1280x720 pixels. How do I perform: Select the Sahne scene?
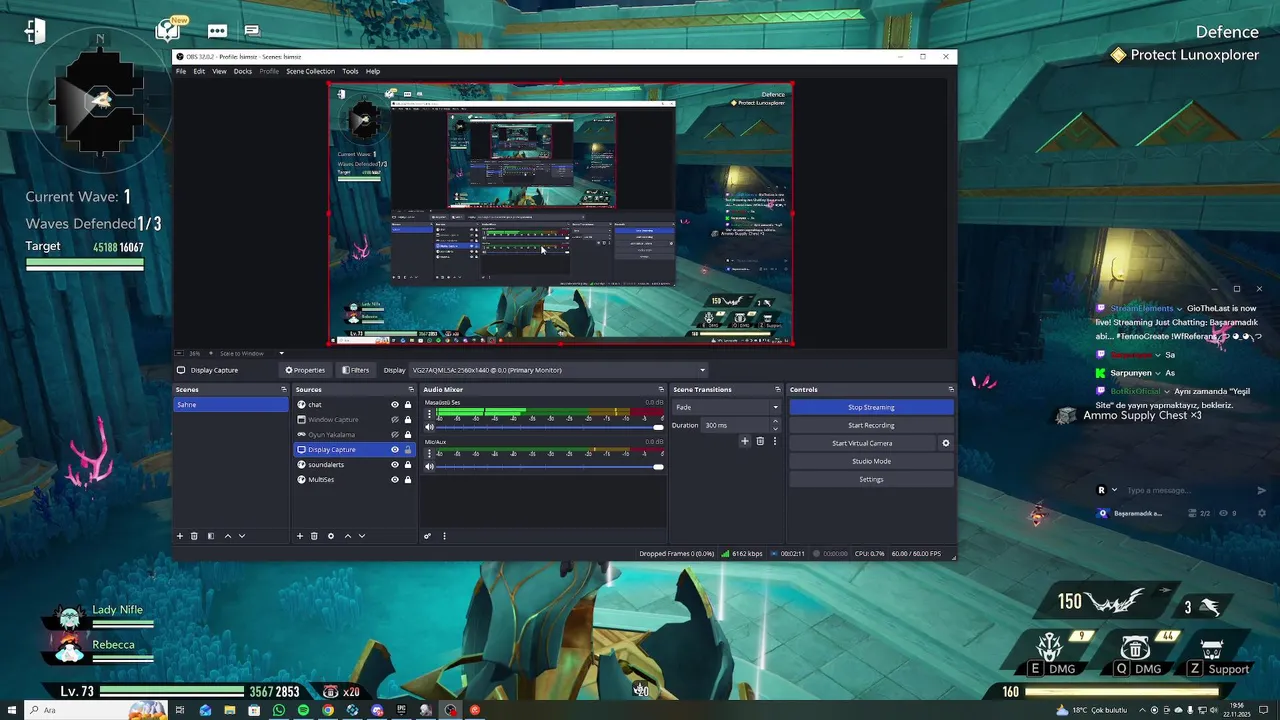(231, 405)
